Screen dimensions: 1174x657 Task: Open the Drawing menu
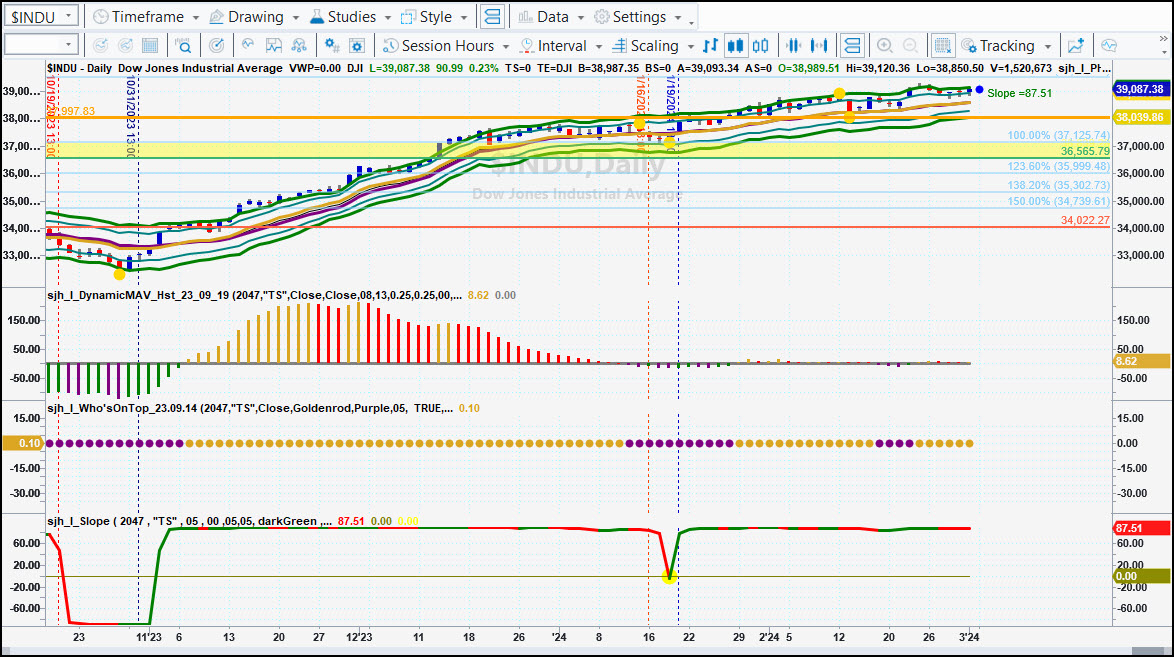click(254, 16)
